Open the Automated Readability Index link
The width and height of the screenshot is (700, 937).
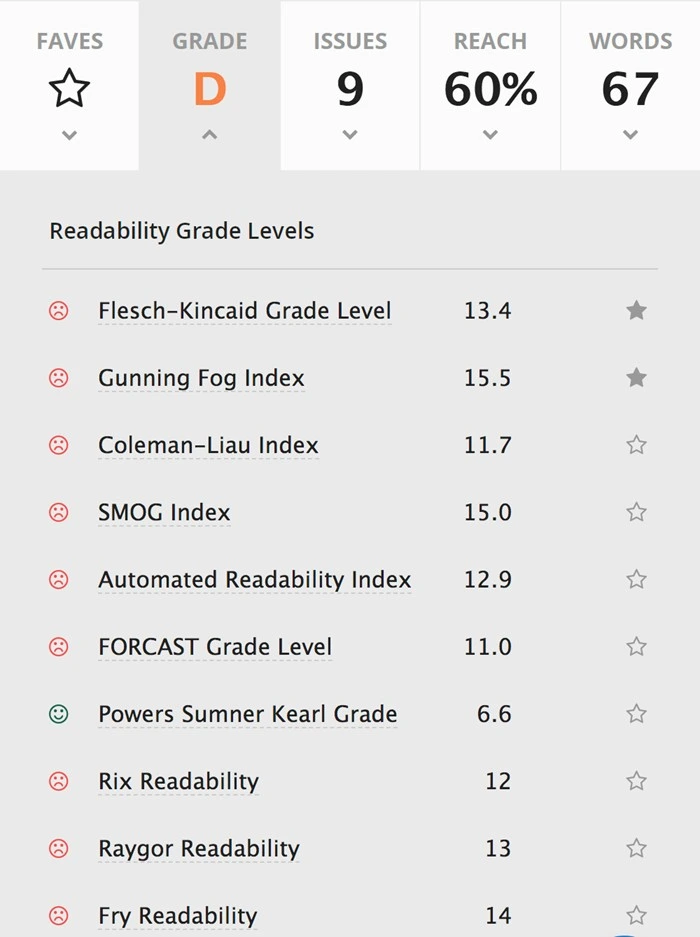254,580
